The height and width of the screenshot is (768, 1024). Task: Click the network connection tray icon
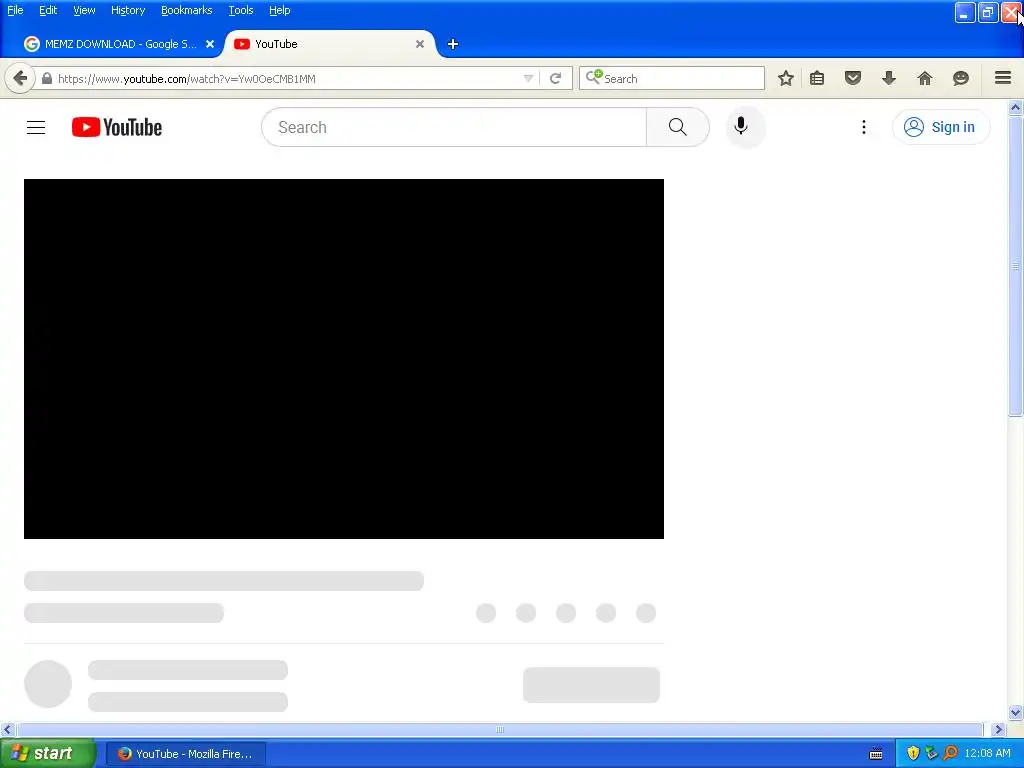[931, 754]
